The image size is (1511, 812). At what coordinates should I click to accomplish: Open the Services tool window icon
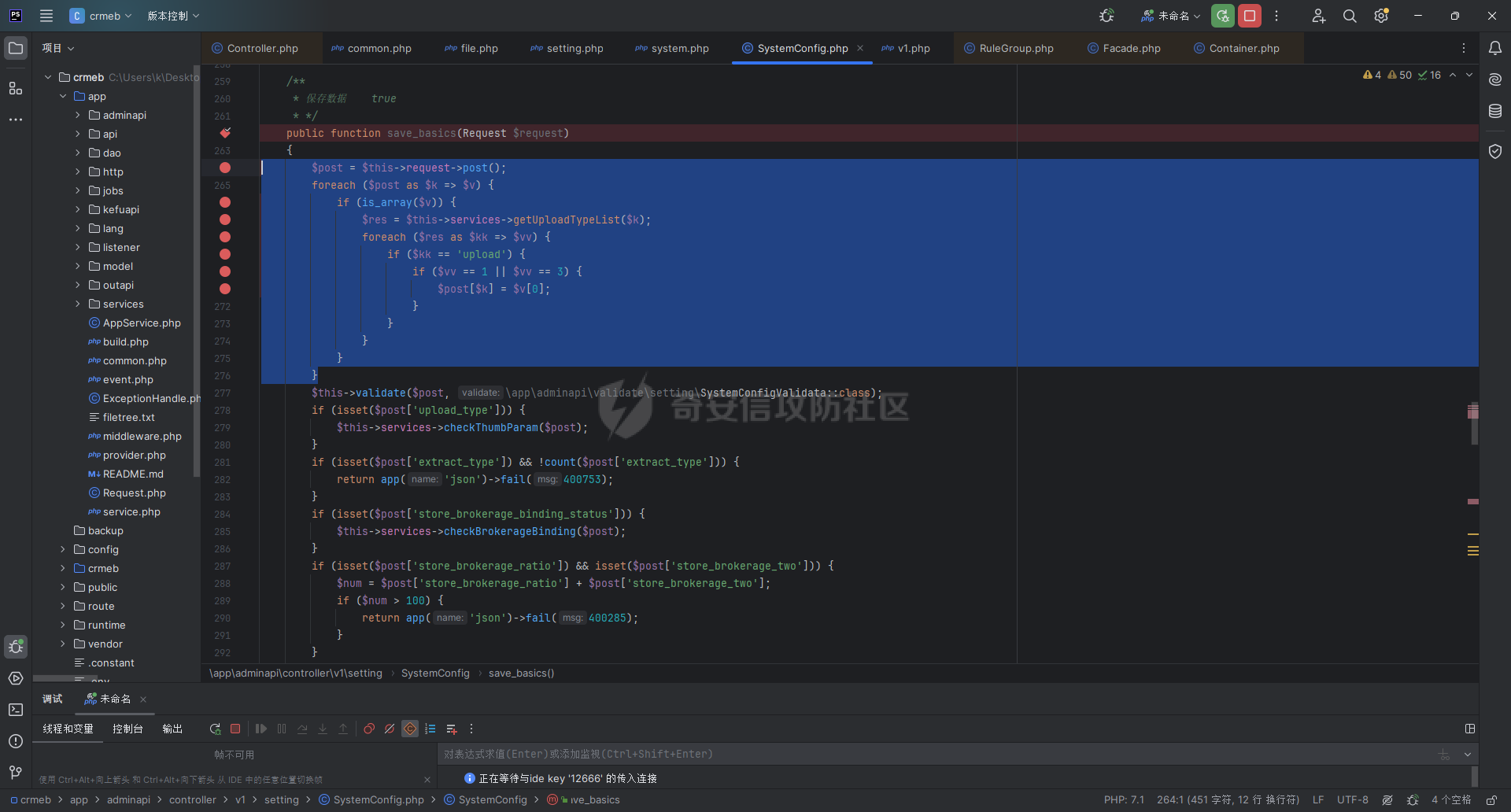[x=16, y=678]
